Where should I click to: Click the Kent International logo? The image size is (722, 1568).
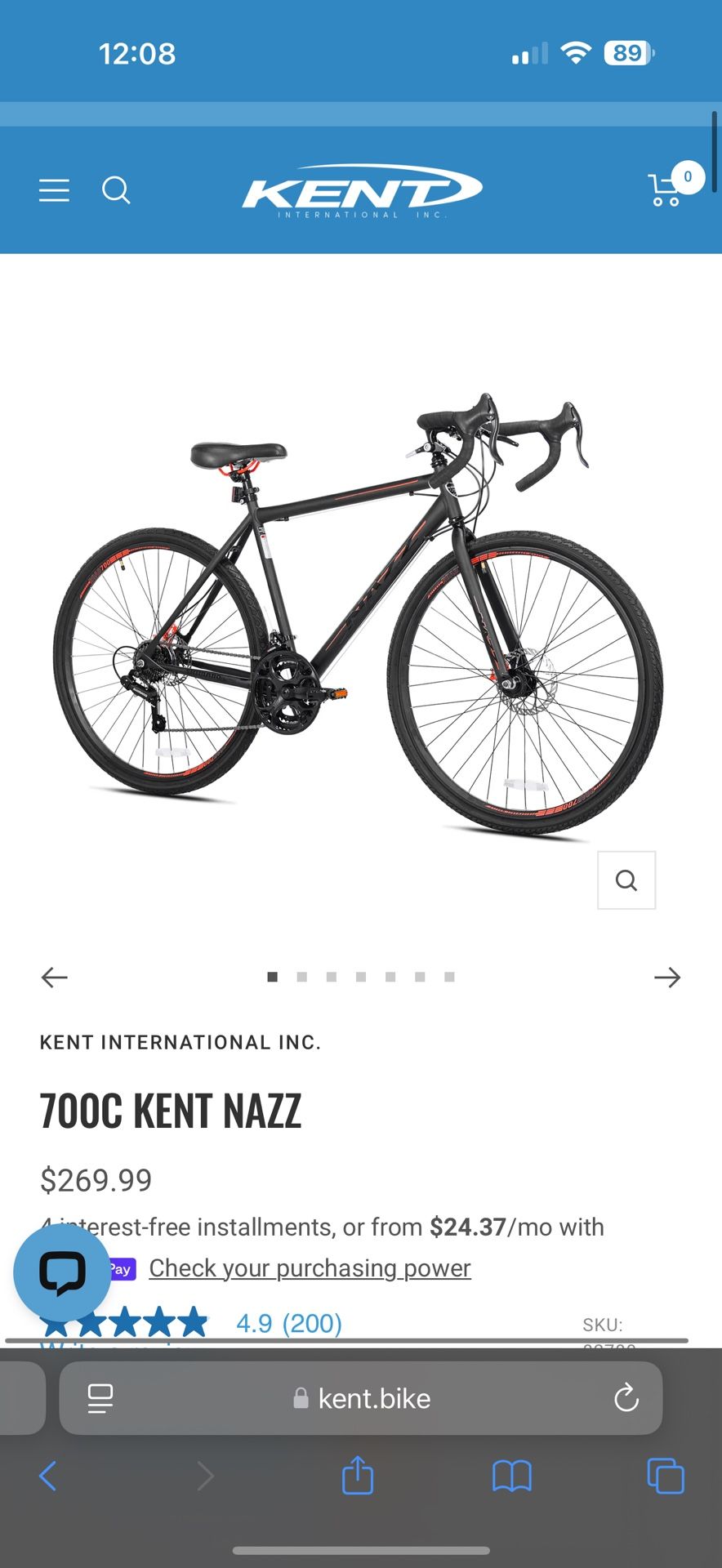click(x=362, y=191)
